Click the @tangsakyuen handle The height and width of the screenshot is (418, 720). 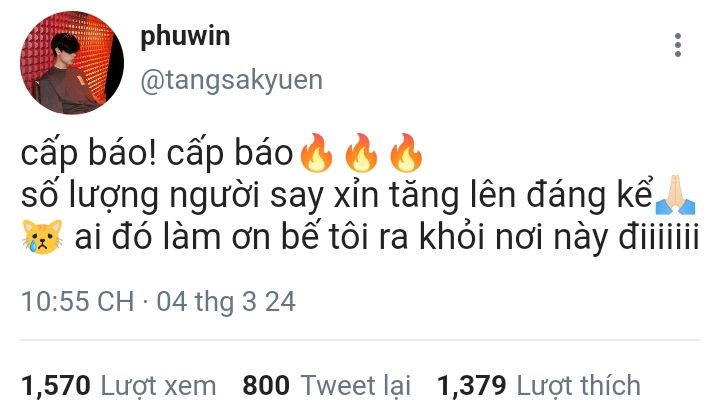(x=231, y=80)
